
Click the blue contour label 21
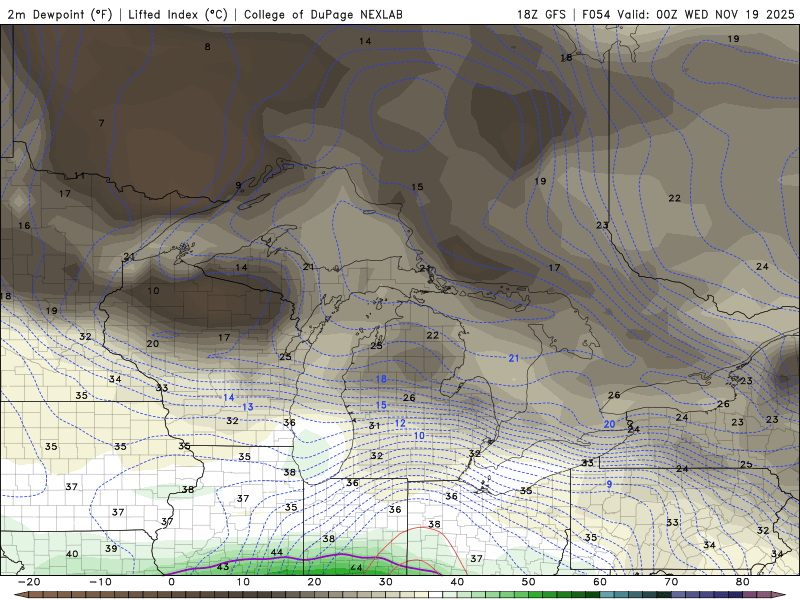[514, 359]
